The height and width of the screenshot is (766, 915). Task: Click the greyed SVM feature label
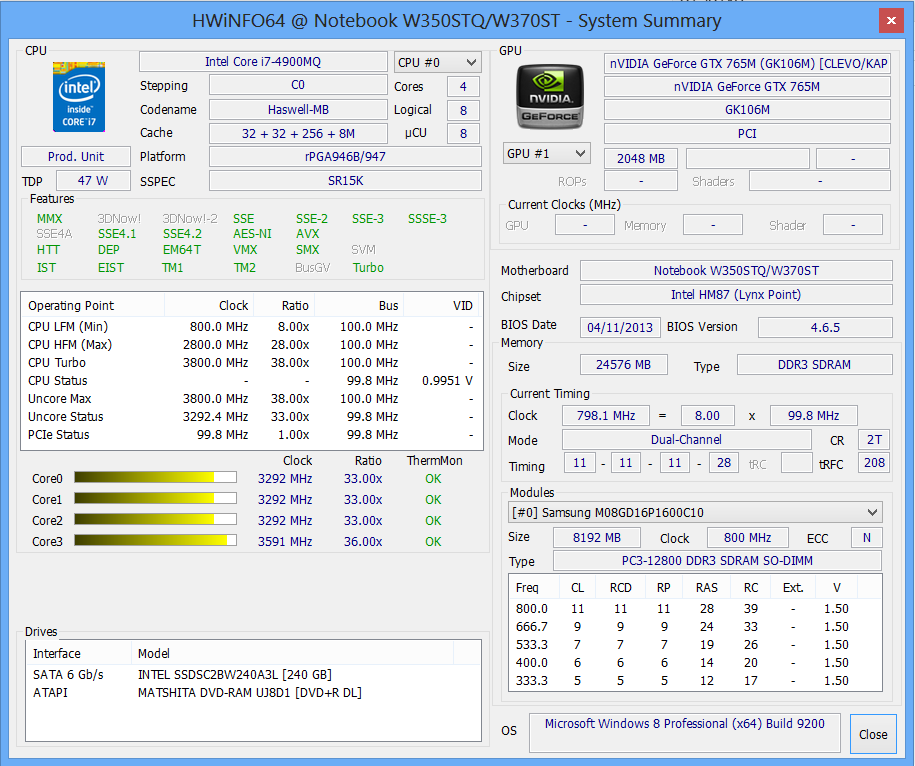(363, 250)
